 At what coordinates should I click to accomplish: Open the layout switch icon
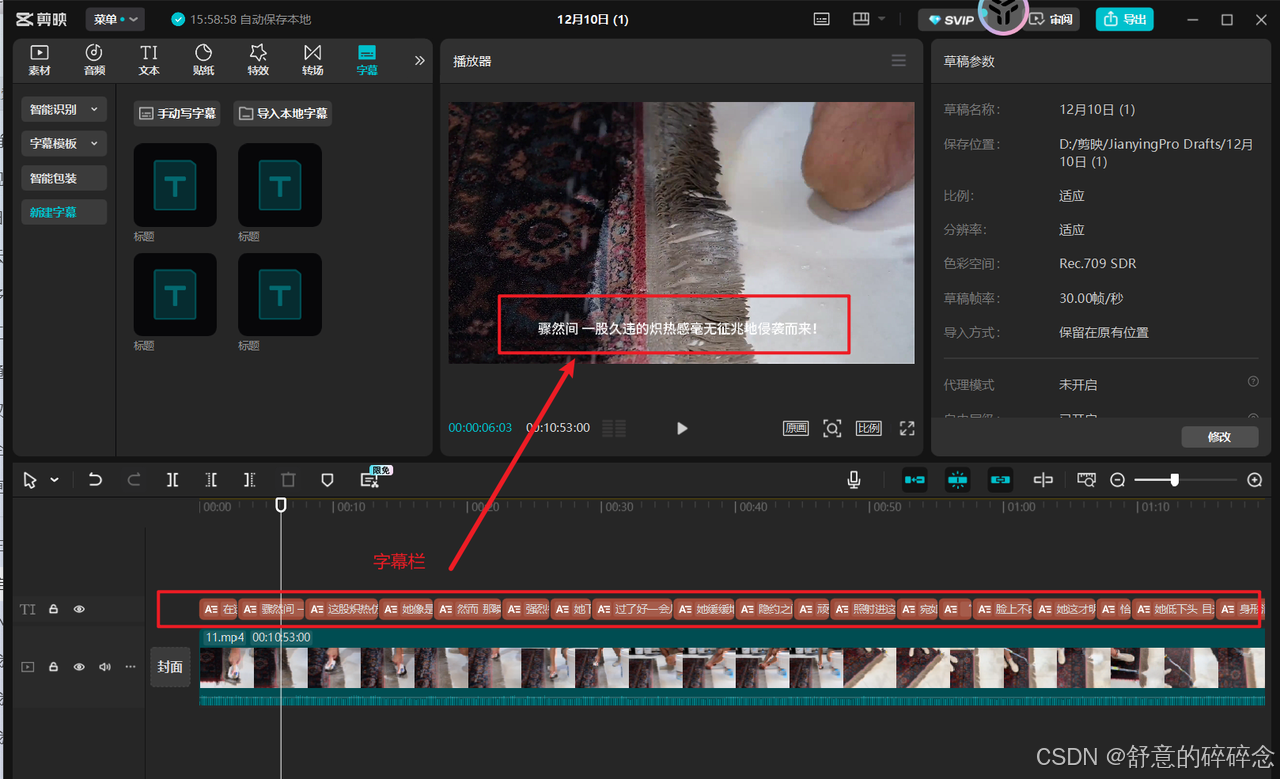click(861, 19)
